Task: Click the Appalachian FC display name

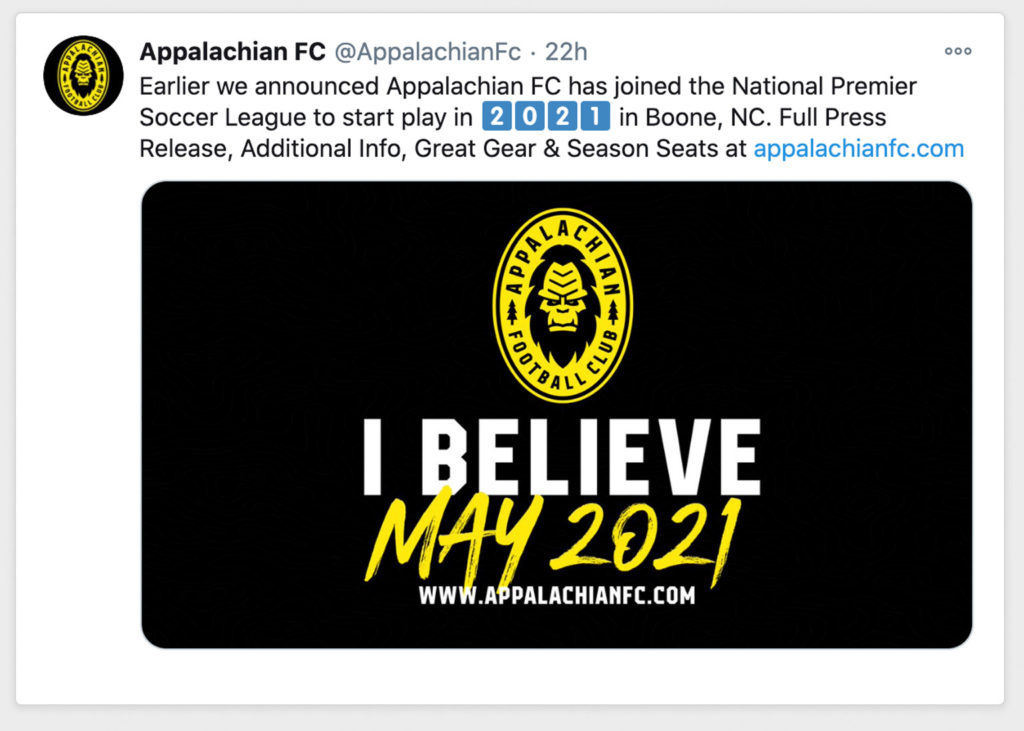Action: [232, 52]
